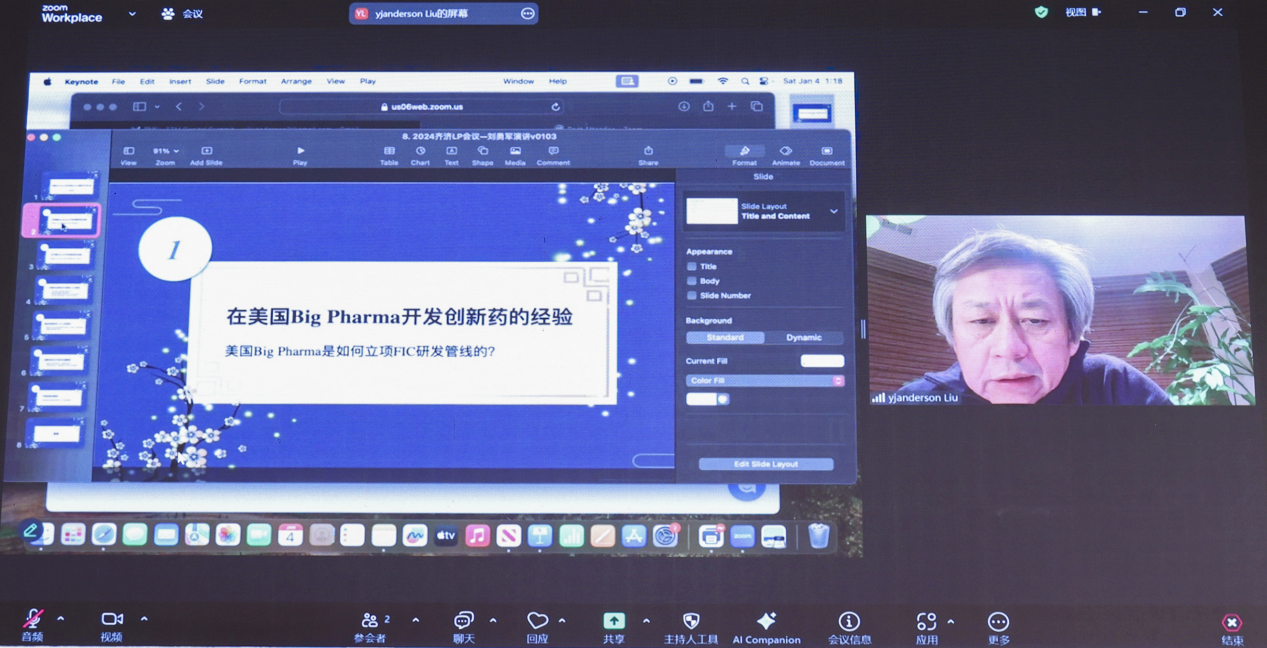Unmute the microphone with the 音频 icon
Viewport: 1267px width, 648px height.
[x=33, y=620]
